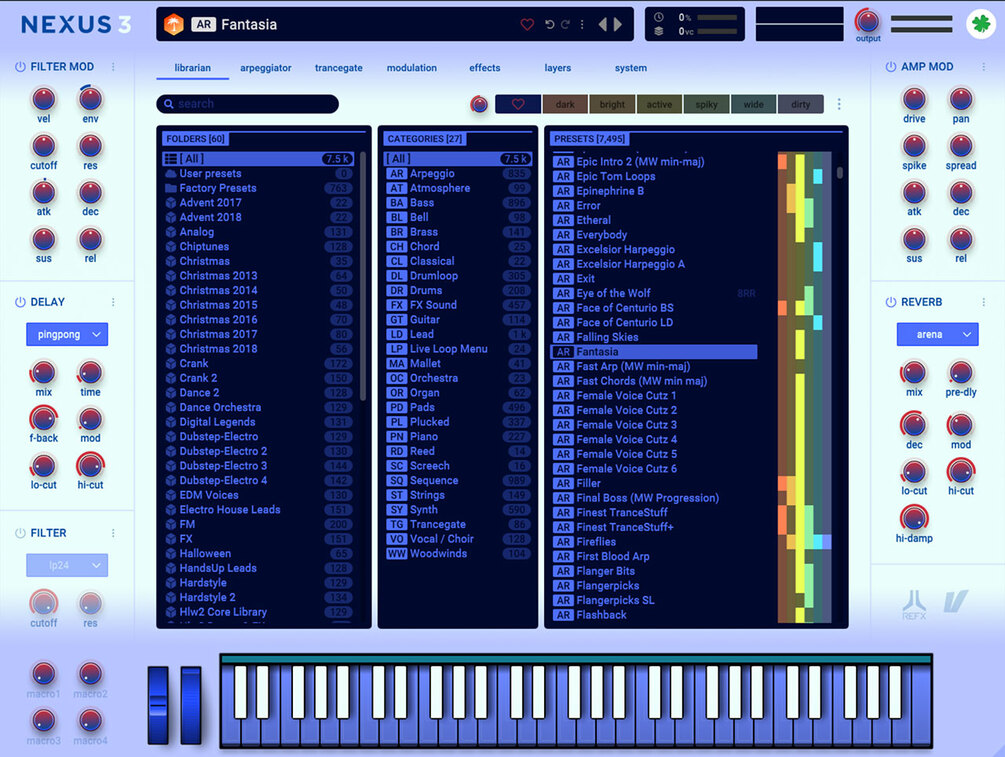1005x757 pixels.
Task: Click the BA badge beside the Bass category
Action: 397,203
